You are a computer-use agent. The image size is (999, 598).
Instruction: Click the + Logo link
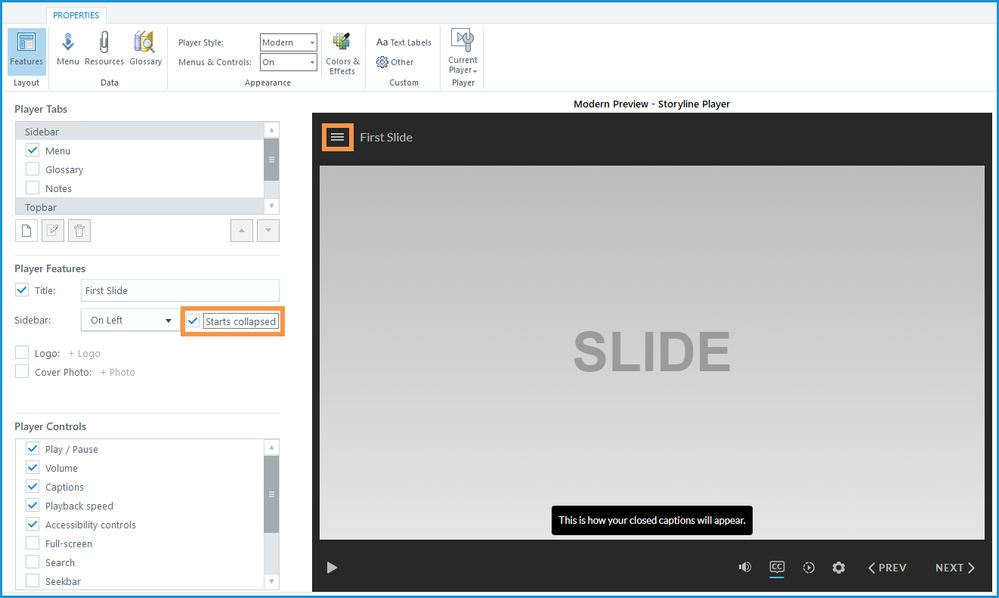84,353
